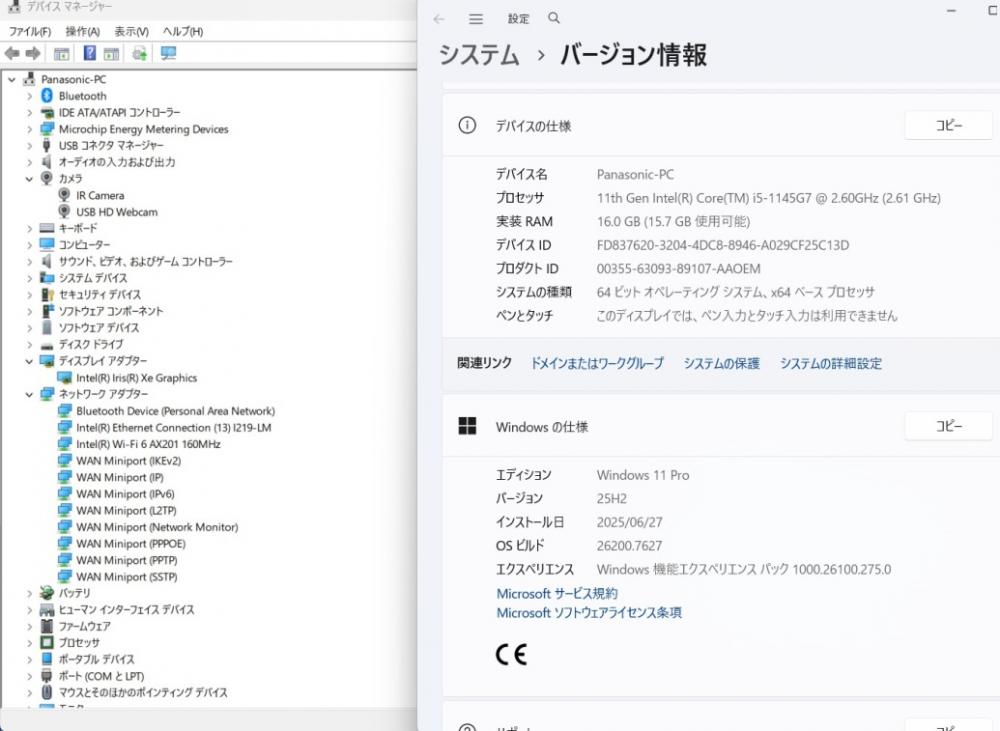Copy Windows specifications with コピー button
Screen dimensions: 1000x731
pyautogui.click(x=948, y=425)
